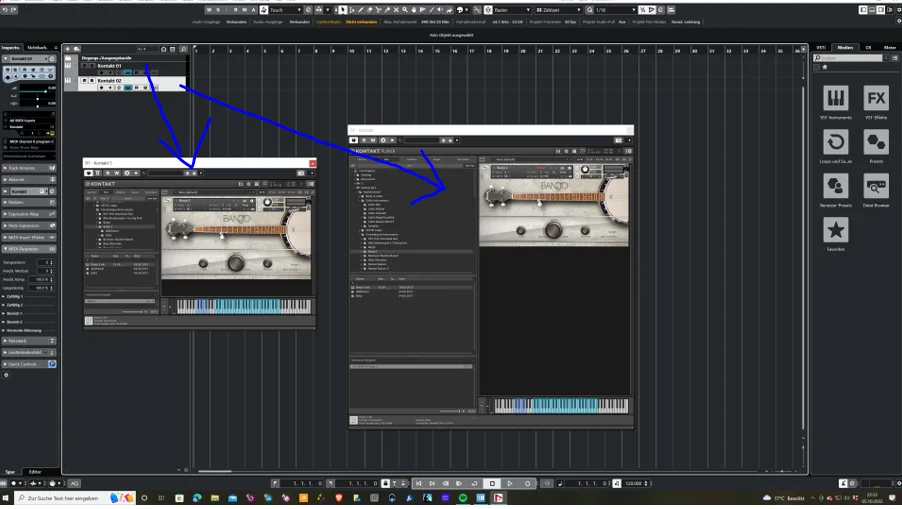This screenshot has height=509, width=902.
Task: Click the Undo arrow icon
Action: click(x=5, y=10)
